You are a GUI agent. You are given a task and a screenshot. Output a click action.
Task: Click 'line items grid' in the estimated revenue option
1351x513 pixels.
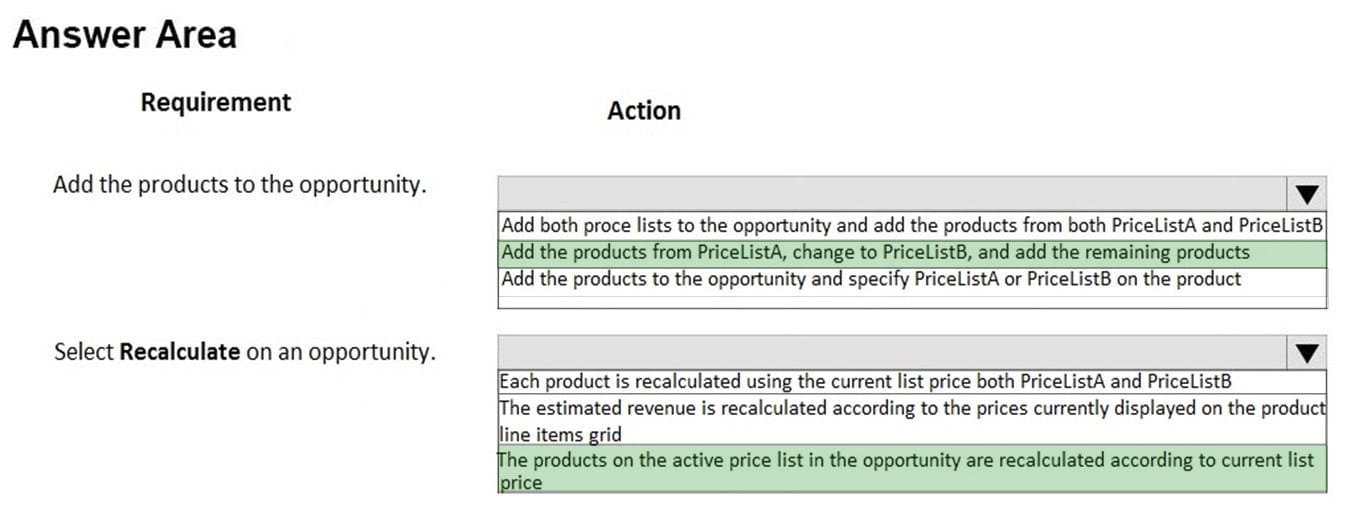coord(559,434)
